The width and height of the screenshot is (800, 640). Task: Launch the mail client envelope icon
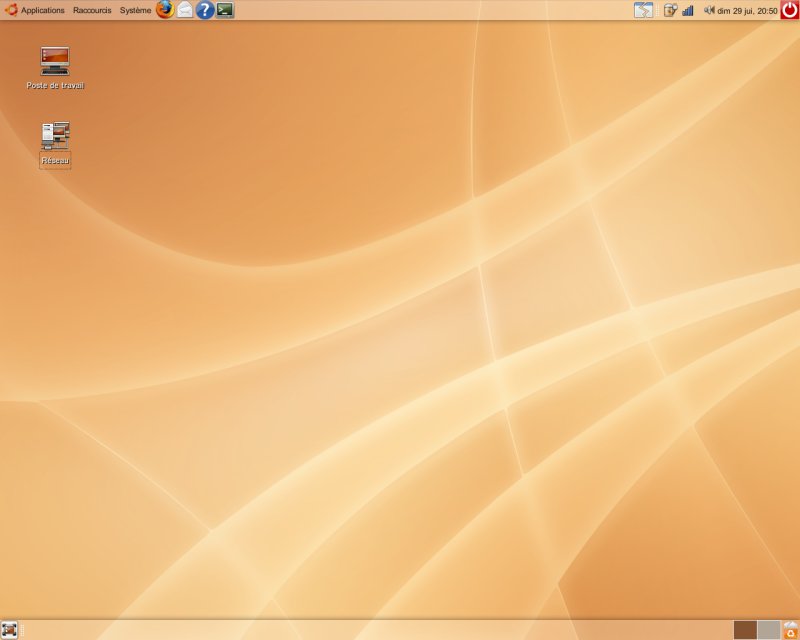[x=185, y=10]
